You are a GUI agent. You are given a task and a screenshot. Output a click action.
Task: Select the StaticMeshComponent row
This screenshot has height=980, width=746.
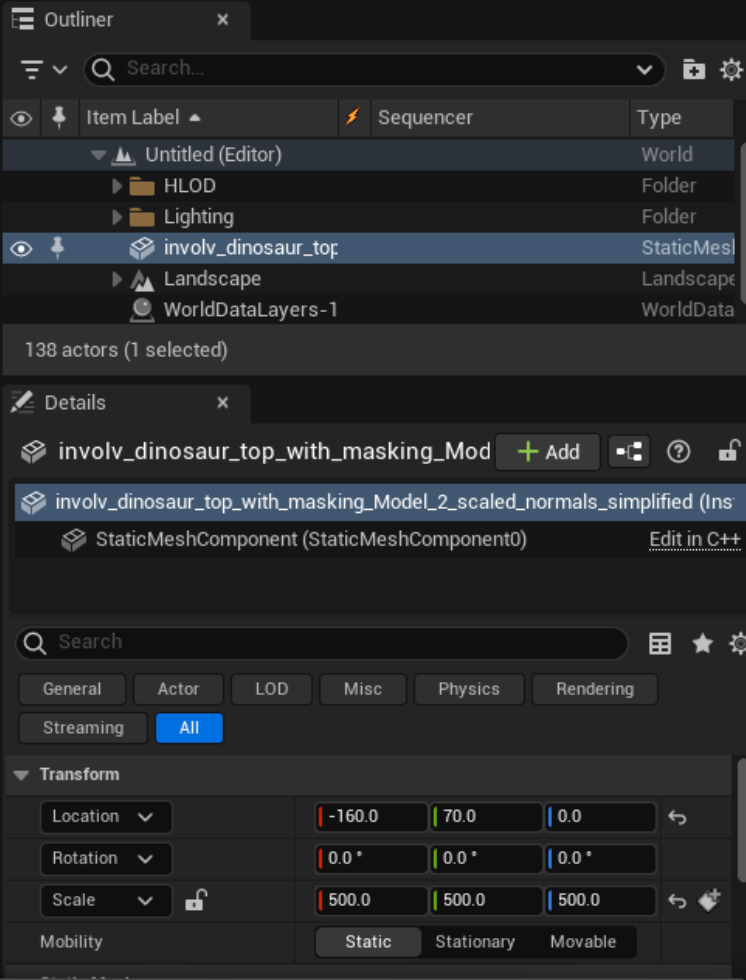[310, 540]
